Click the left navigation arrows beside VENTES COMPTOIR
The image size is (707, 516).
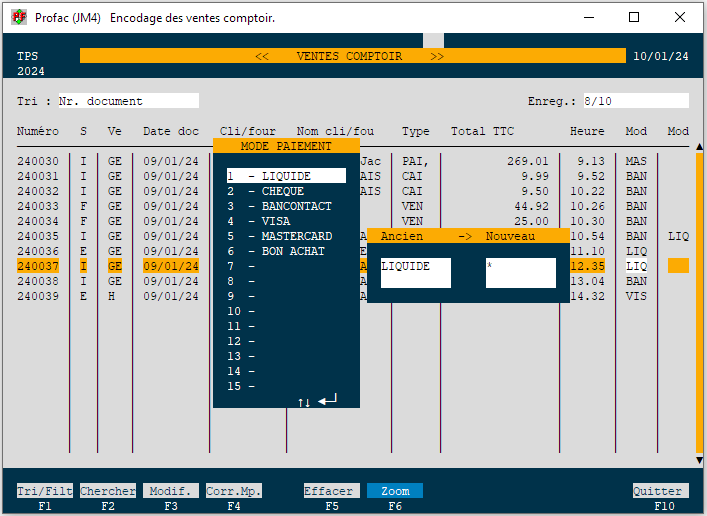click(262, 57)
